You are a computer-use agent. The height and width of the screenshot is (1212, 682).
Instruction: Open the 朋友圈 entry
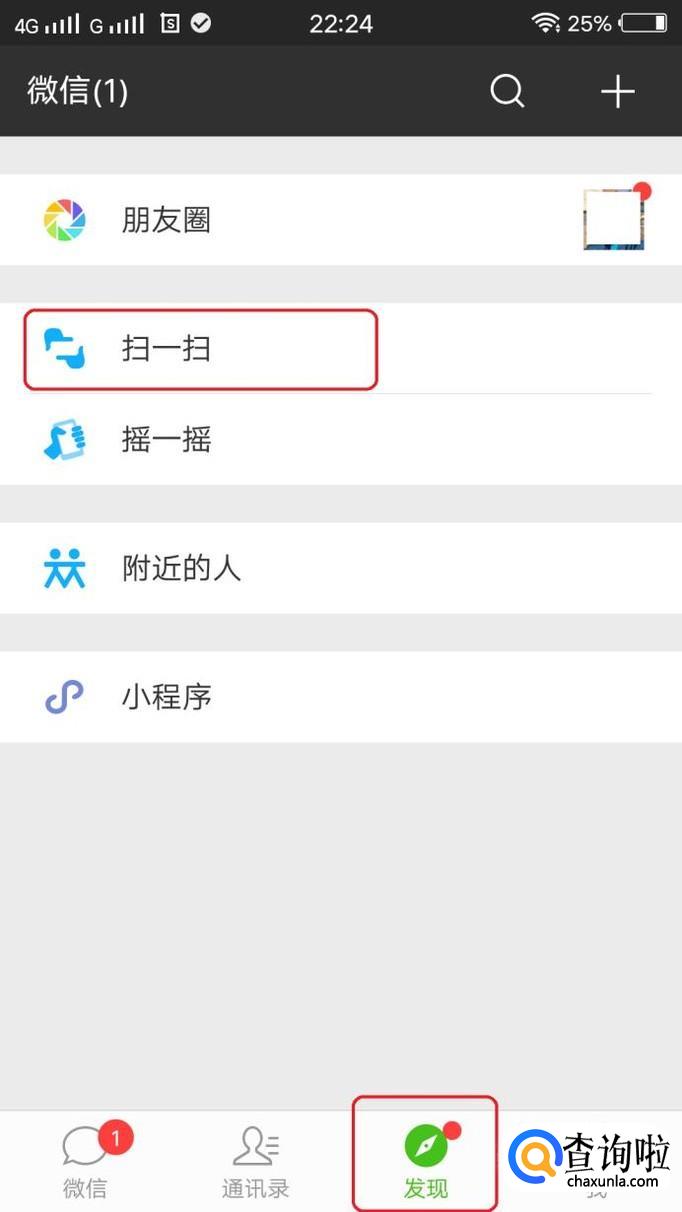point(341,220)
